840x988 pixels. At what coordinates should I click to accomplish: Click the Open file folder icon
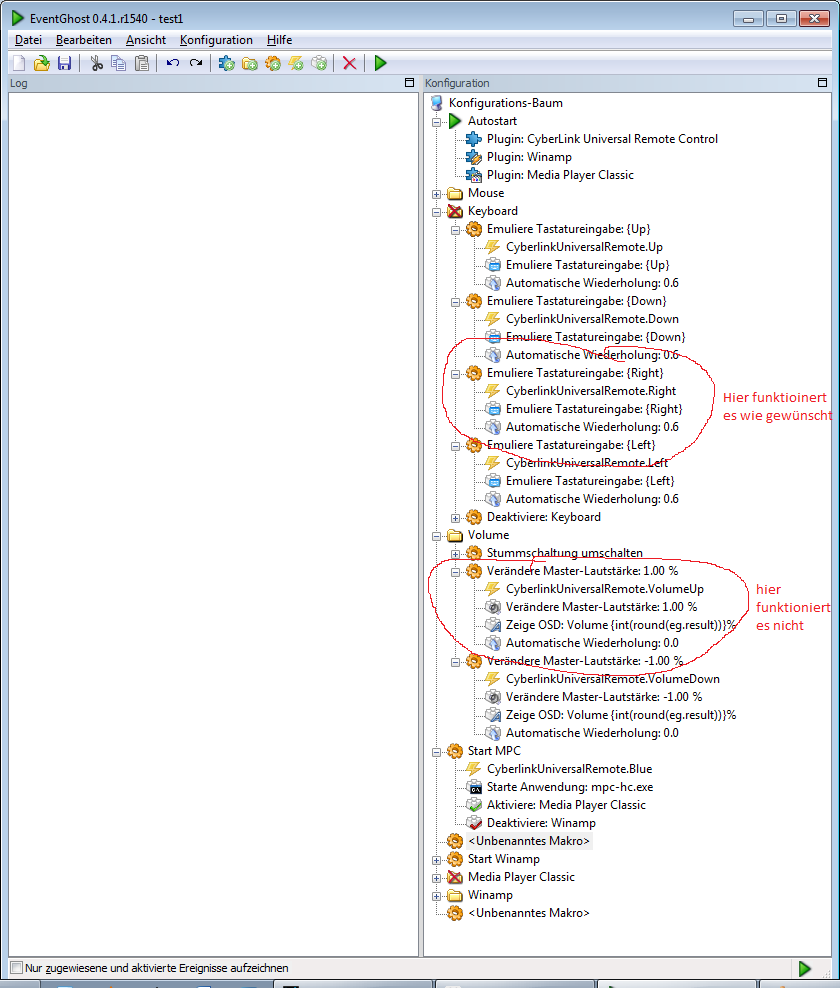click(x=41, y=63)
